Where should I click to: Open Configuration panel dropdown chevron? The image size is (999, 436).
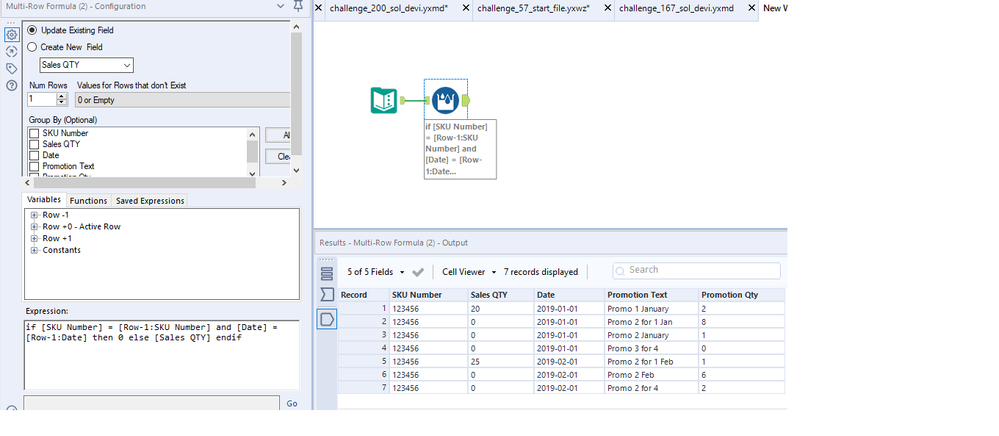pyautogui.click(x=281, y=6)
